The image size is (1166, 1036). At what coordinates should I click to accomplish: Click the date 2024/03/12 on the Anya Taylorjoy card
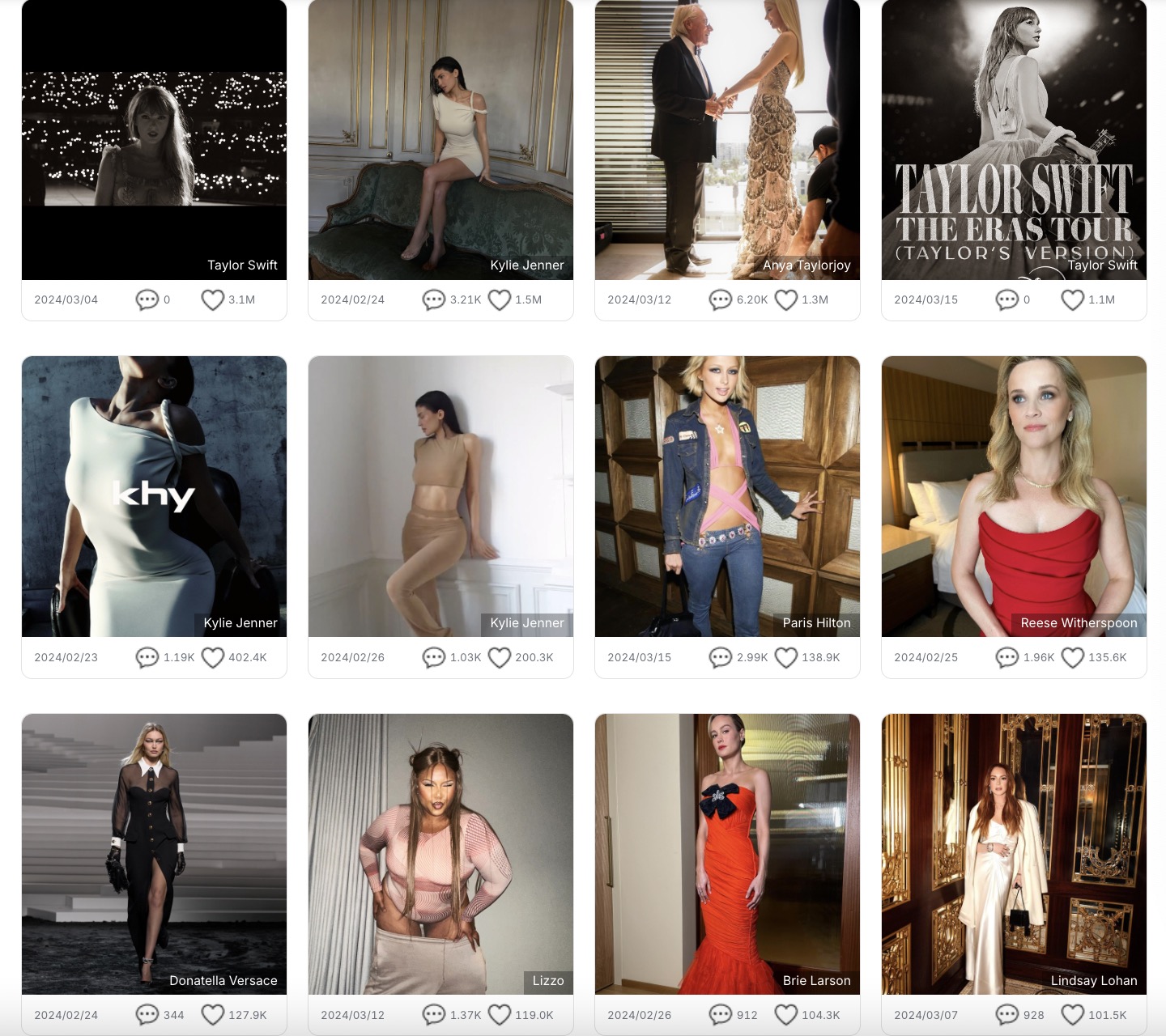click(x=640, y=300)
